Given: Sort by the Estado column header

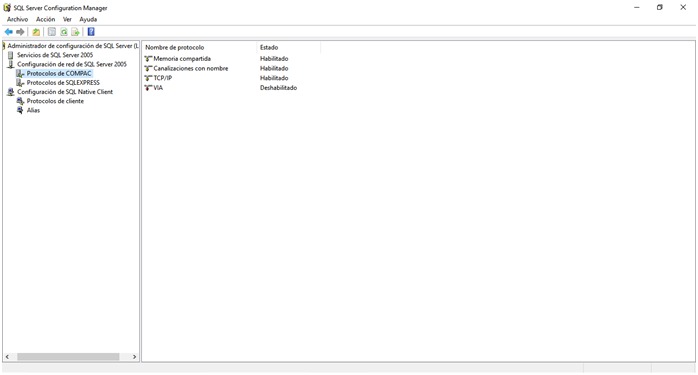Looking at the screenshot, I should click(288, 48).
